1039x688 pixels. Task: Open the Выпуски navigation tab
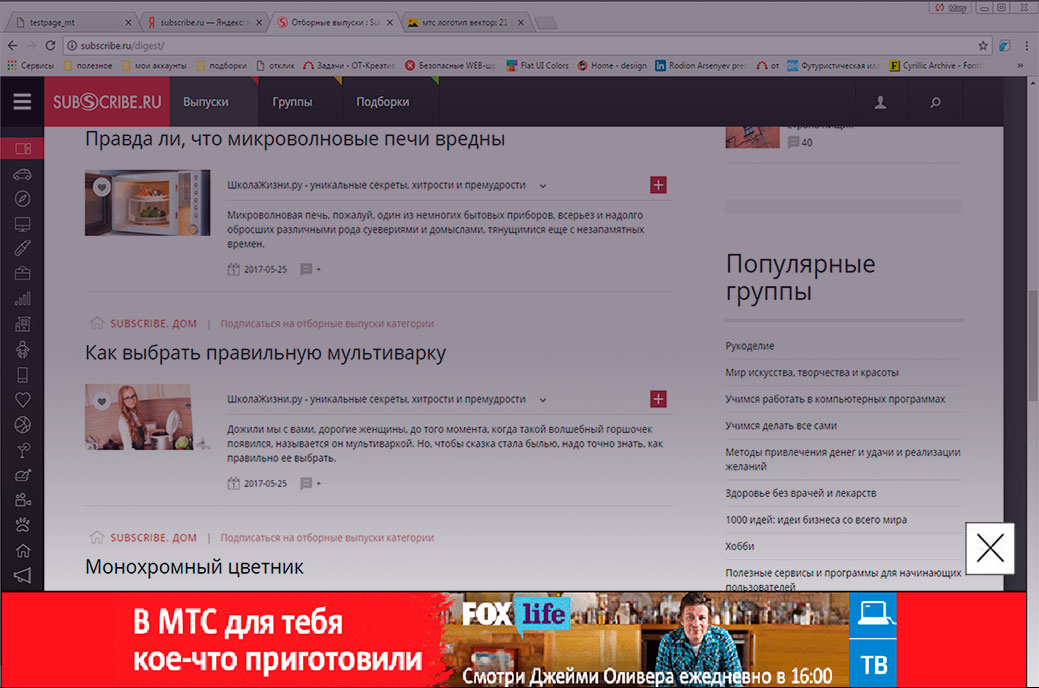tap(205, 102)
